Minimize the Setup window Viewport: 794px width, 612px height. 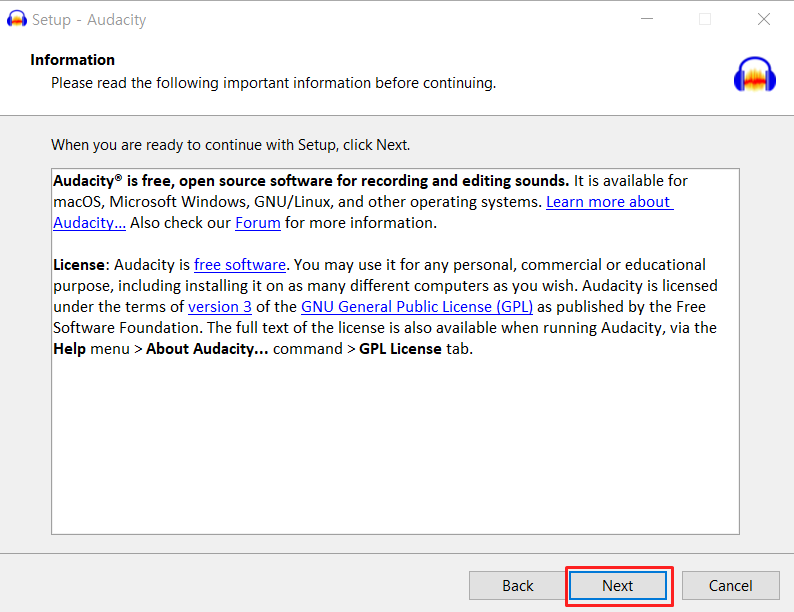click(647, 19)
